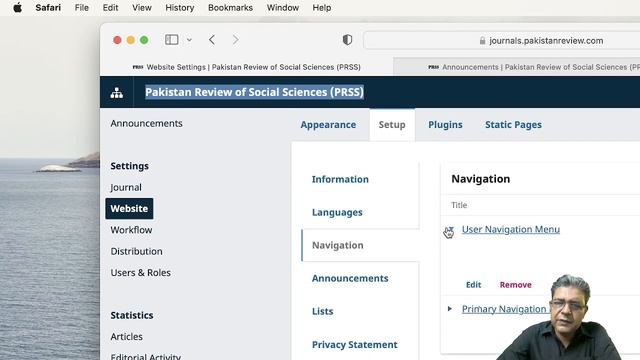Image resolution: width=640 pixels, height=360 pixels.
Task: Expand the Primary Navigation row triangle
Action: (450, 309)
